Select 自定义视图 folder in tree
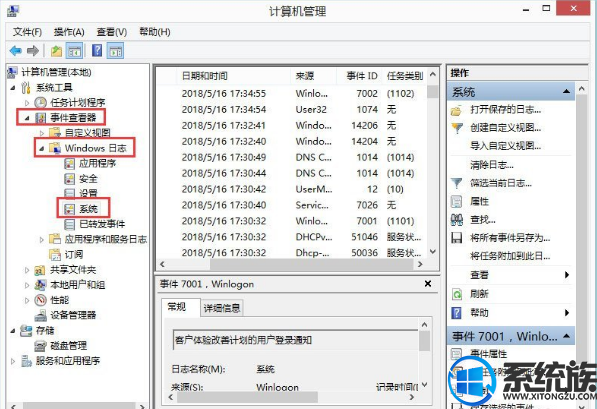The width and height of the screenshot is (597, 409). pyautogui.click(x=87, y=133)
